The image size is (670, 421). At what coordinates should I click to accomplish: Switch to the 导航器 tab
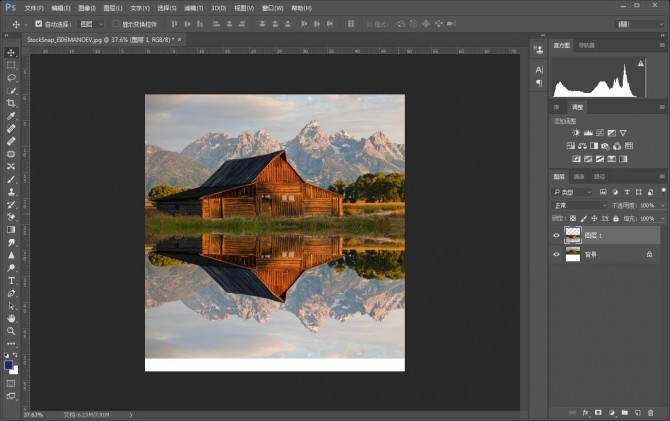[x=586, y=45]
